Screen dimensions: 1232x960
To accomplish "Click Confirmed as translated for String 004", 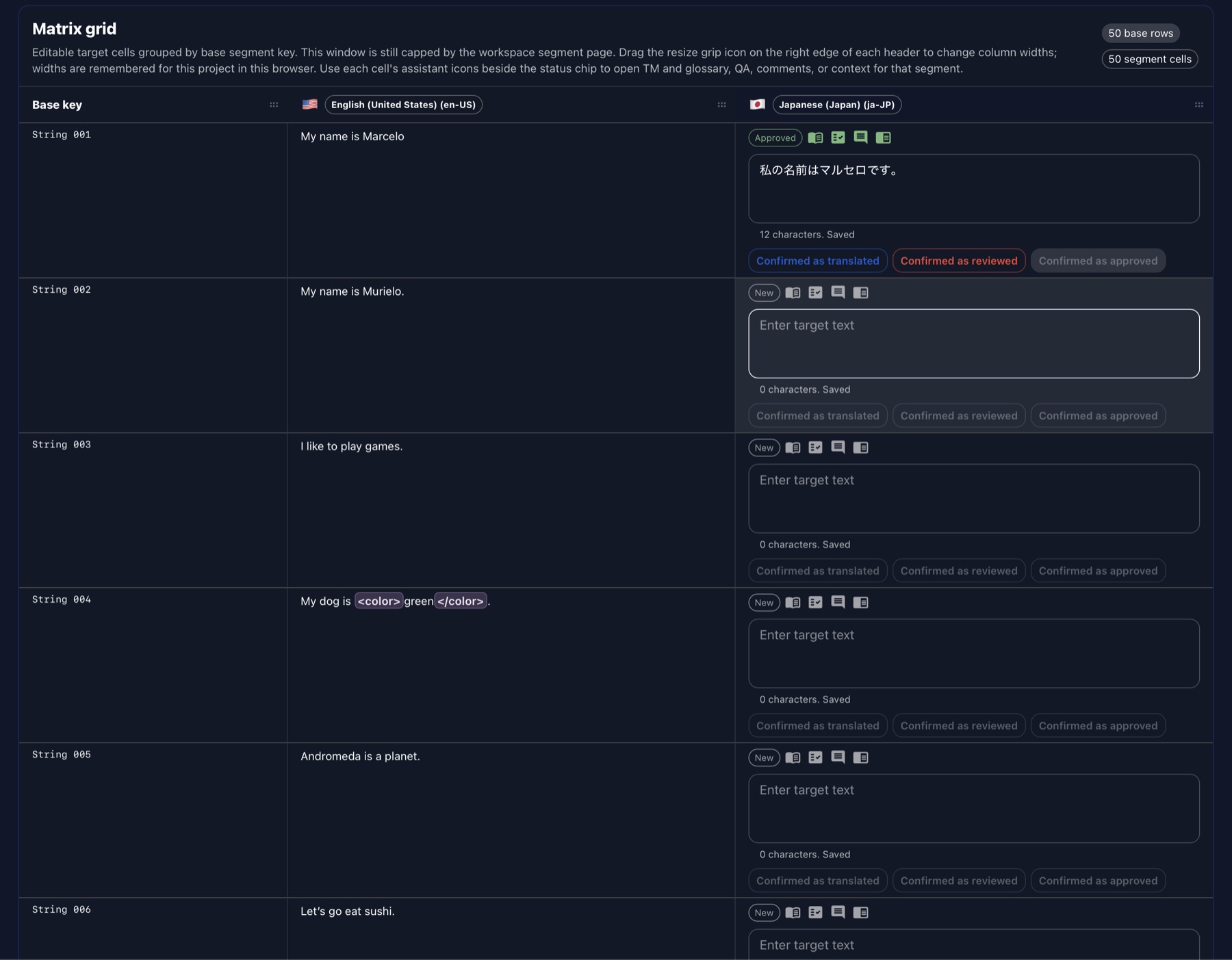I will (x=818, y=726).
